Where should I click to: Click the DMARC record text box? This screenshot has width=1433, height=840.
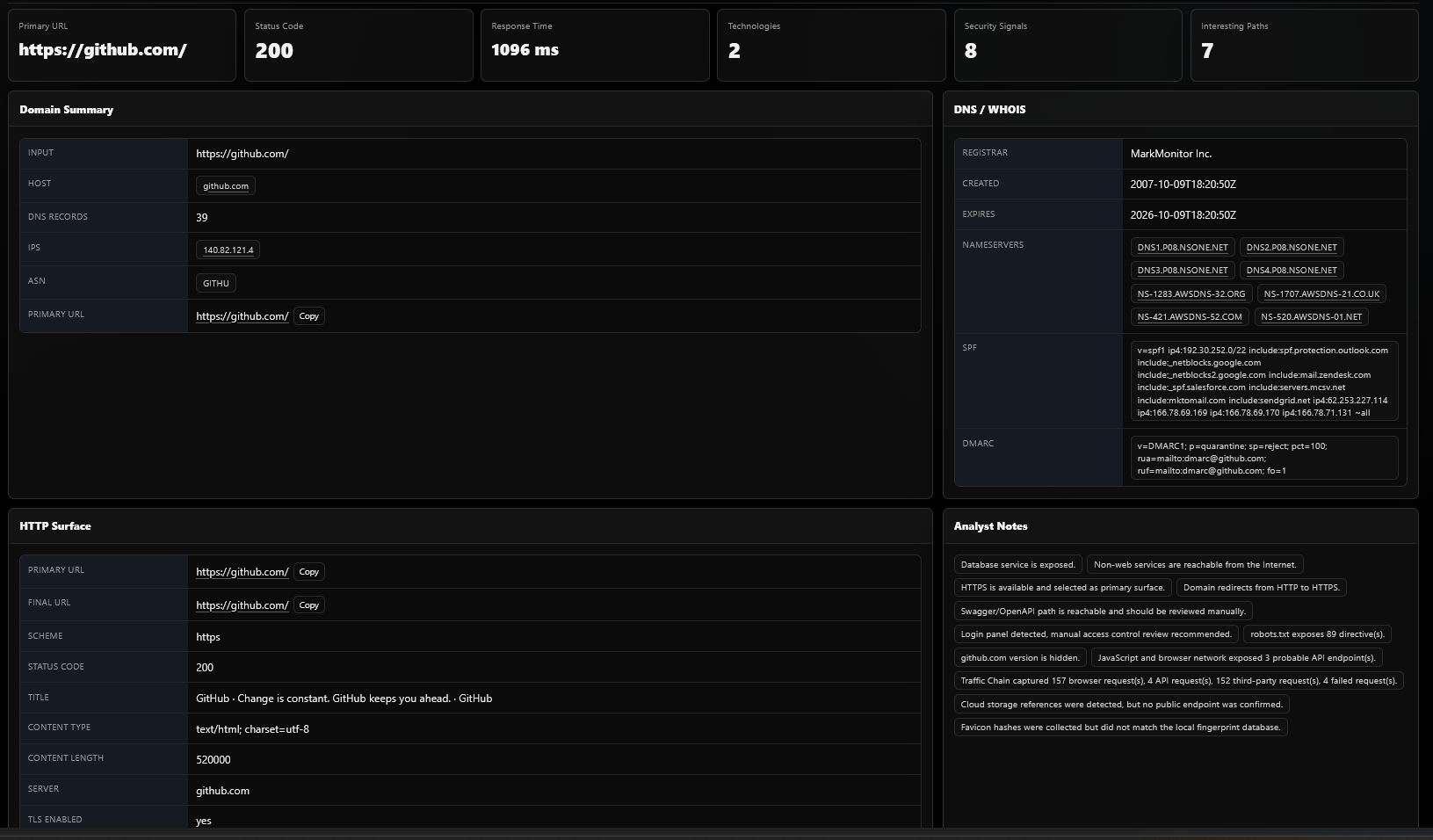coord(1264,458)
